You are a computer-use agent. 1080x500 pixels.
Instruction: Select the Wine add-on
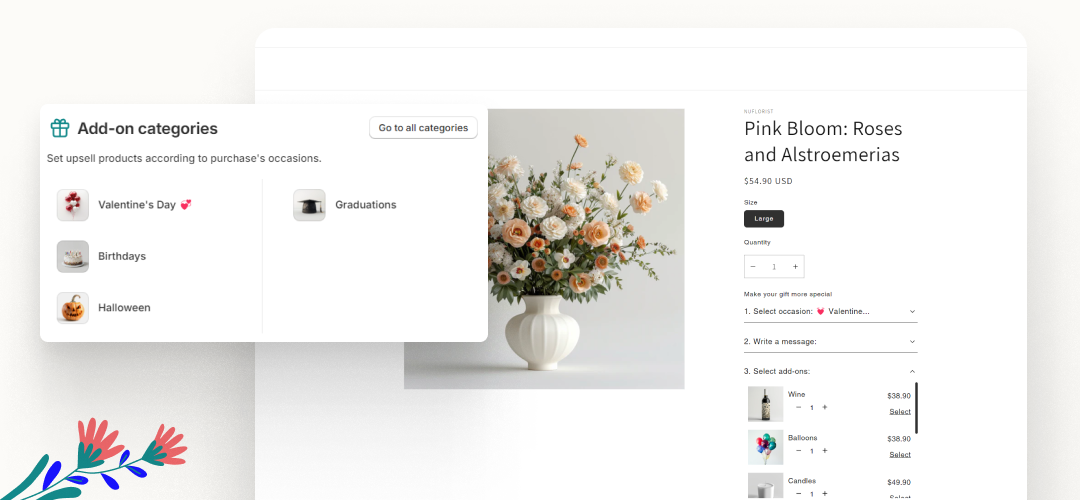(x=900, y=412)
